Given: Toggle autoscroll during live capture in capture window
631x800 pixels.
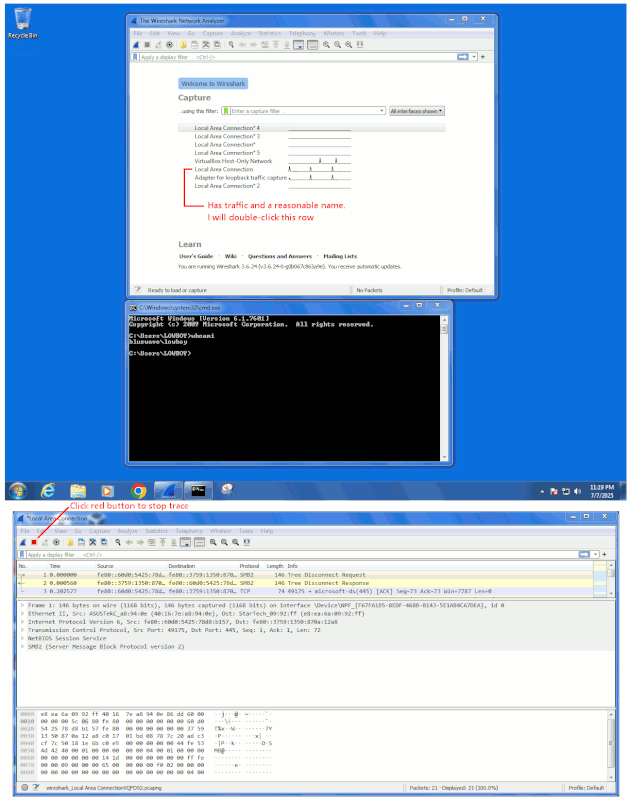Looking at the screenshot, I should coord(186,542).
